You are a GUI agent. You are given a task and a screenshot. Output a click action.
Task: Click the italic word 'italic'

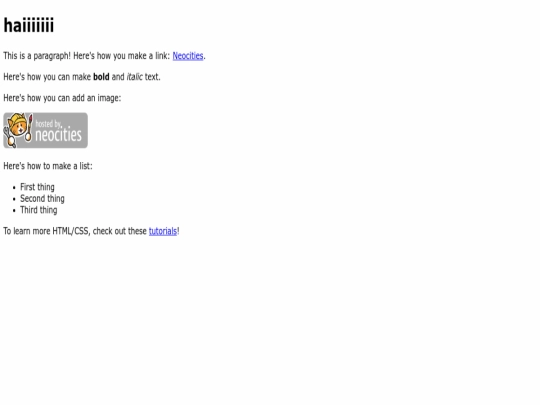[134, 77]
